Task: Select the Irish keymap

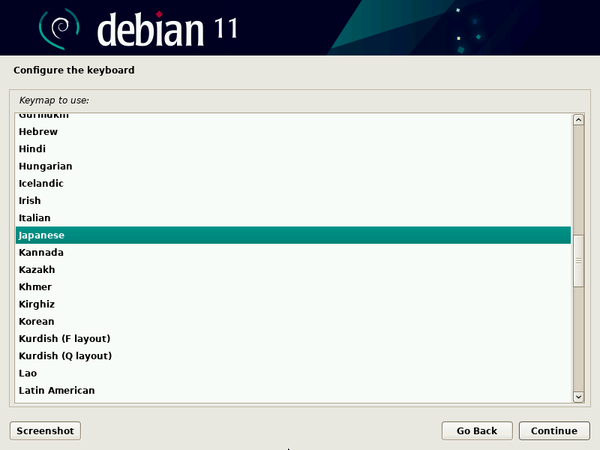Action: (x=30, y=201)
